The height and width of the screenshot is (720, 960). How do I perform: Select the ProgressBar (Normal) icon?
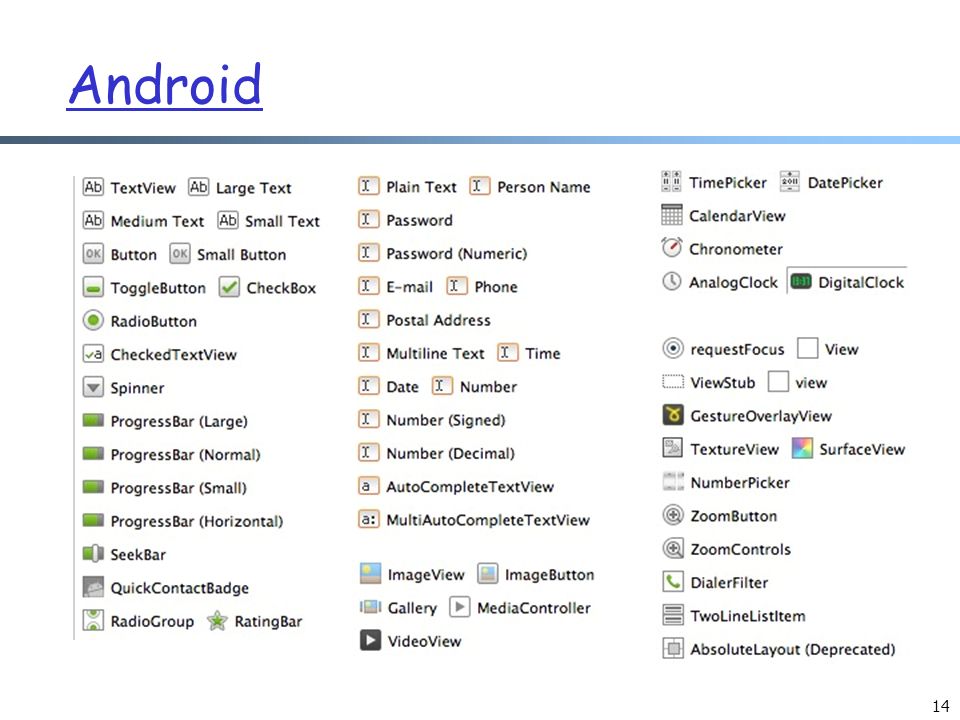93,454
